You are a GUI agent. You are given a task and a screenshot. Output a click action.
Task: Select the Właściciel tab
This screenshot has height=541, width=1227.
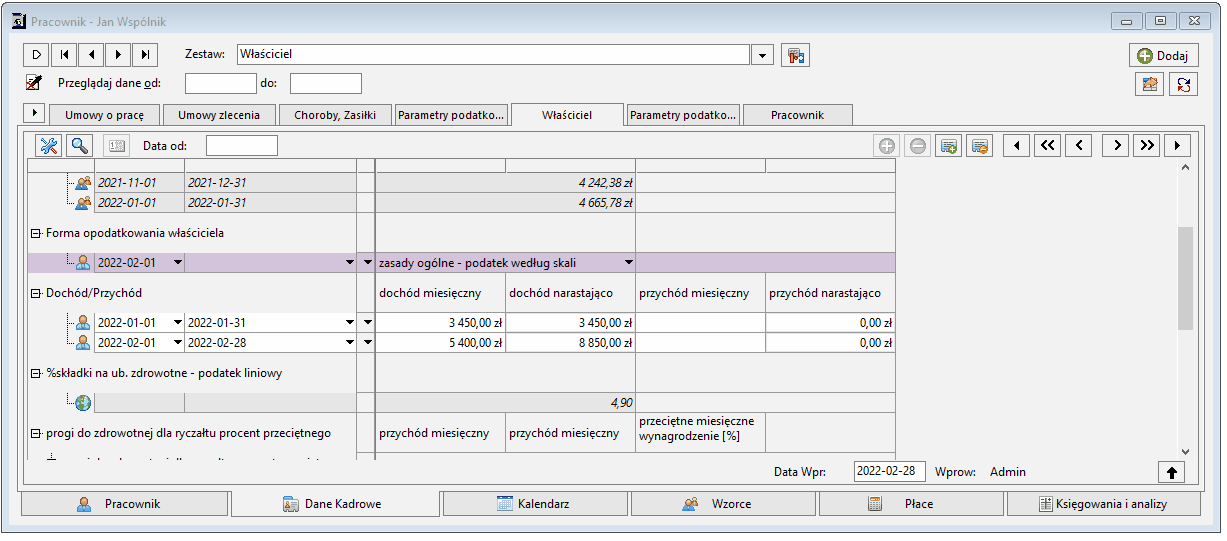click(567, 115)
